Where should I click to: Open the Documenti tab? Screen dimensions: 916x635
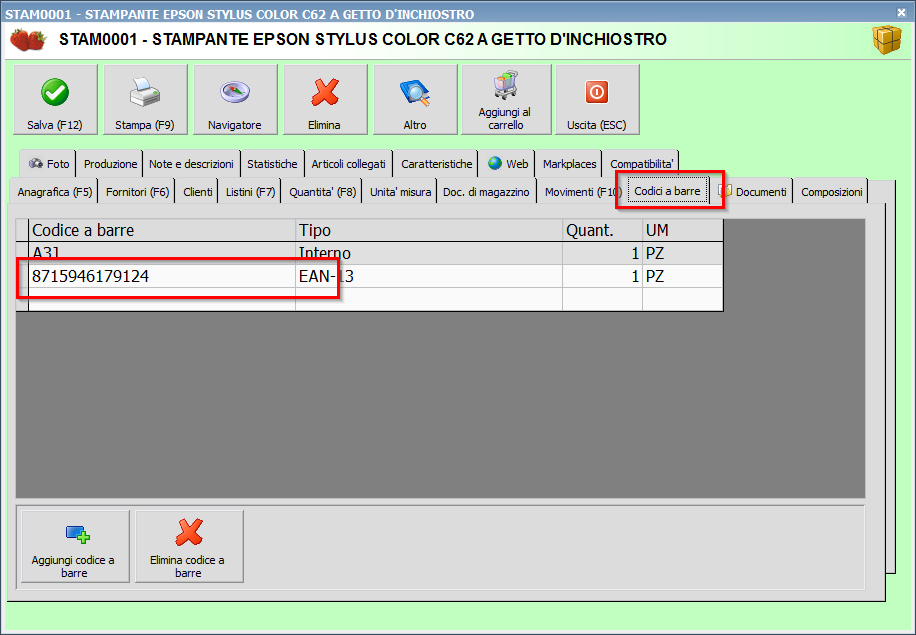[x=752, y=192]
